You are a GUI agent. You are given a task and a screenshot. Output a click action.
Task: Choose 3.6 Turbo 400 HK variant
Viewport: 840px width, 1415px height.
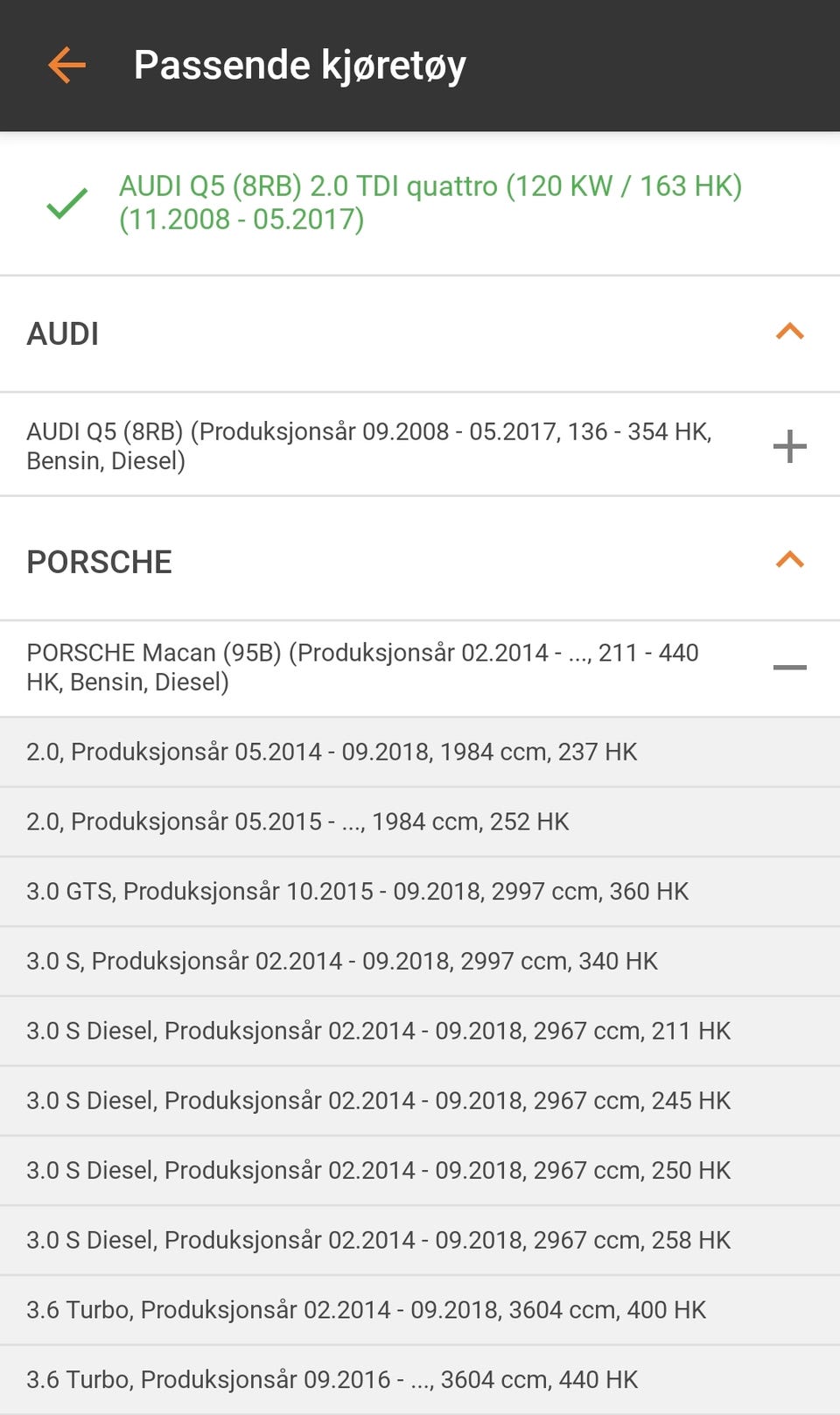(420, 1310)
